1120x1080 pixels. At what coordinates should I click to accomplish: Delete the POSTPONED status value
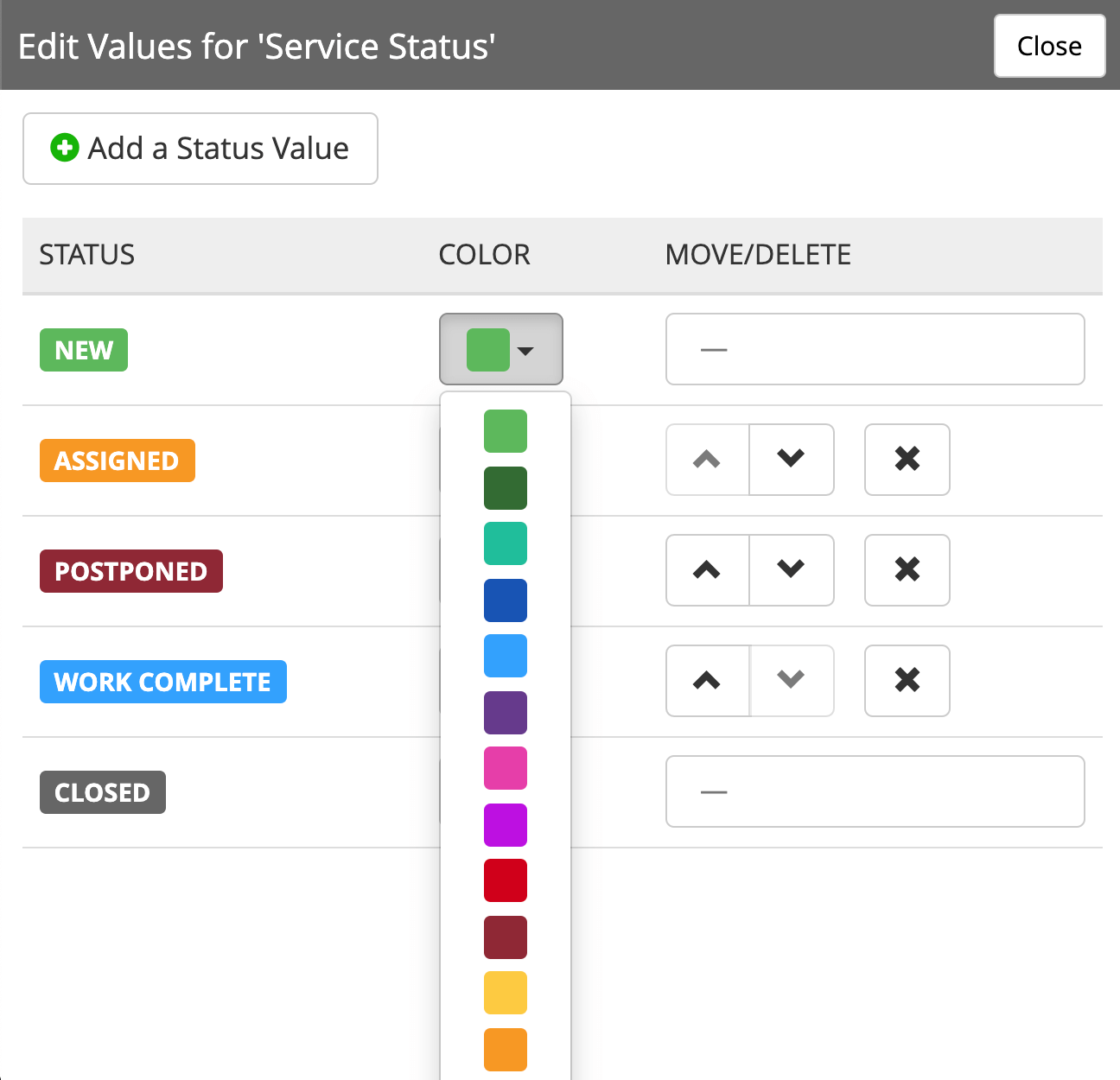(907, 570)
